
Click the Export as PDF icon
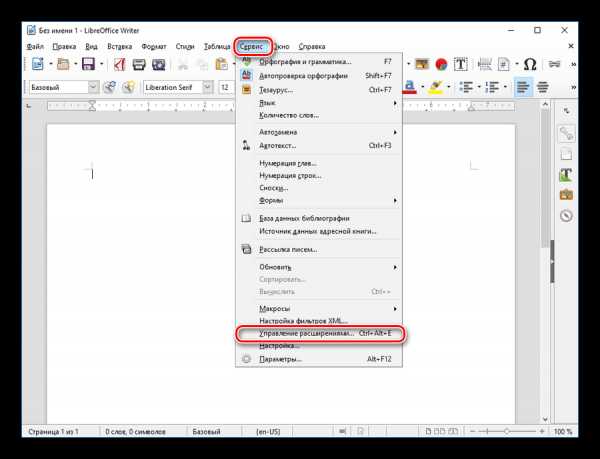(x=119, y=64)
